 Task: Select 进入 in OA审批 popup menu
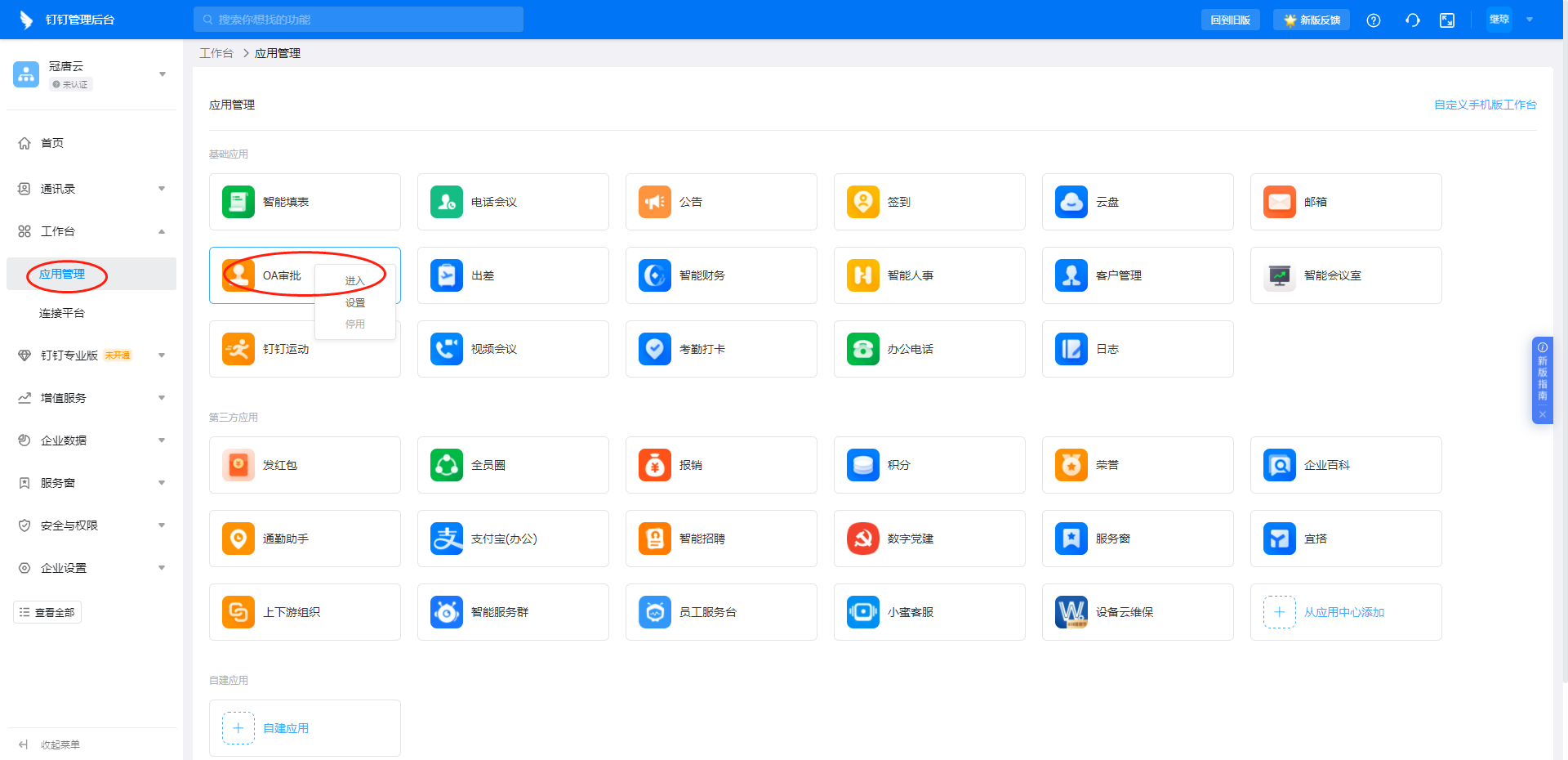click(354, 281)
